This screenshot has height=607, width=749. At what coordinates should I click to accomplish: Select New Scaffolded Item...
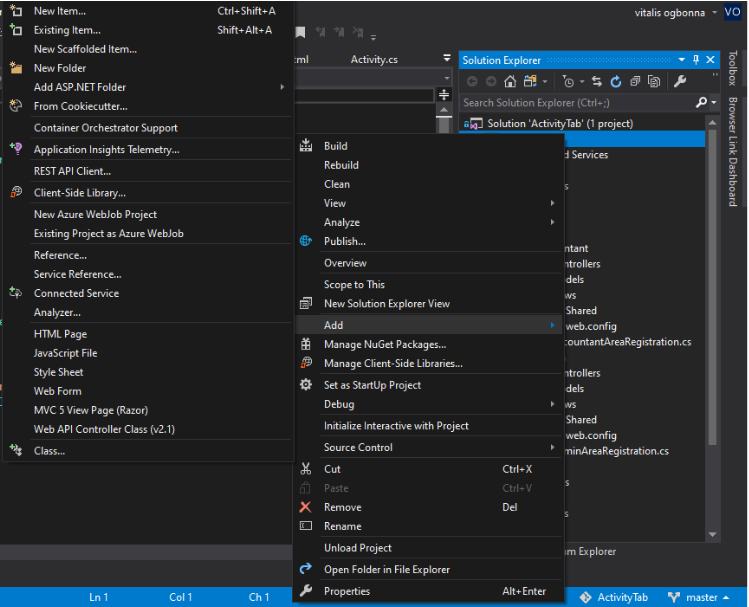148,49
